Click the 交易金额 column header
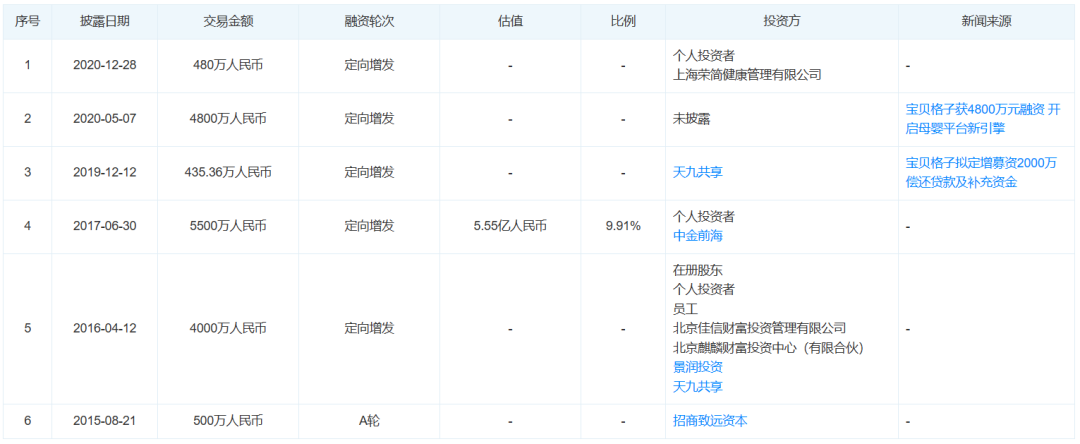This screenshot has height=444, width=1080. (229, 21)
